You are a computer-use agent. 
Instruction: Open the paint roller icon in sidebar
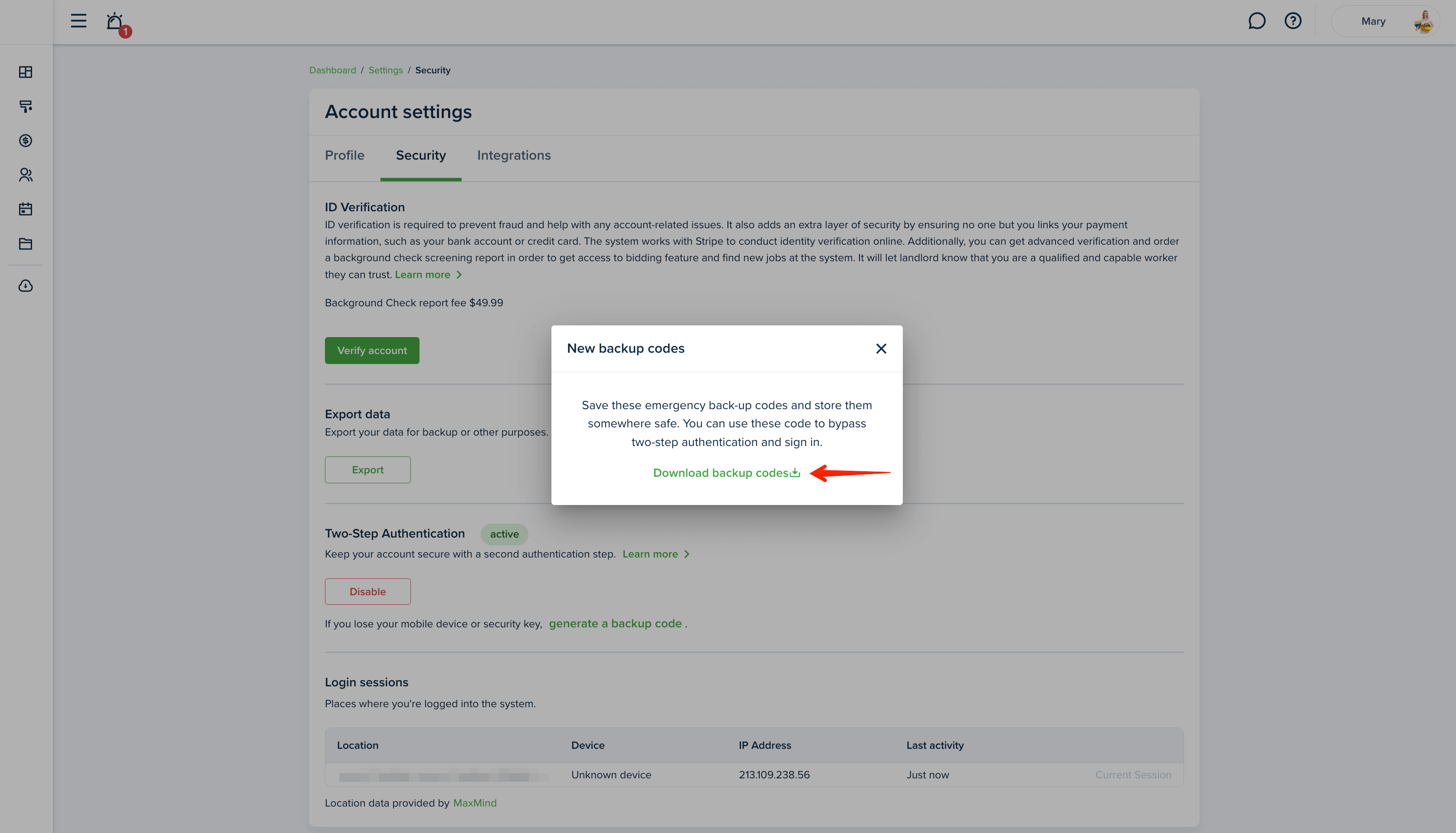pos(26,106)
